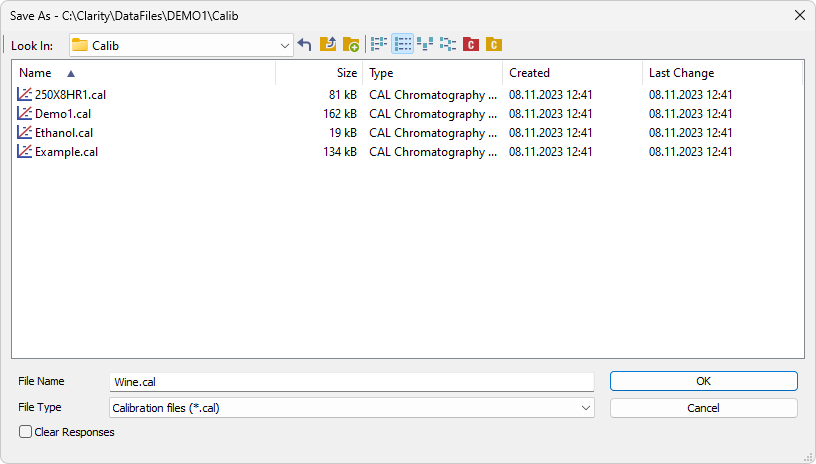
Task: Click the Demo1.cal file icon
Action: coord(24,113)
